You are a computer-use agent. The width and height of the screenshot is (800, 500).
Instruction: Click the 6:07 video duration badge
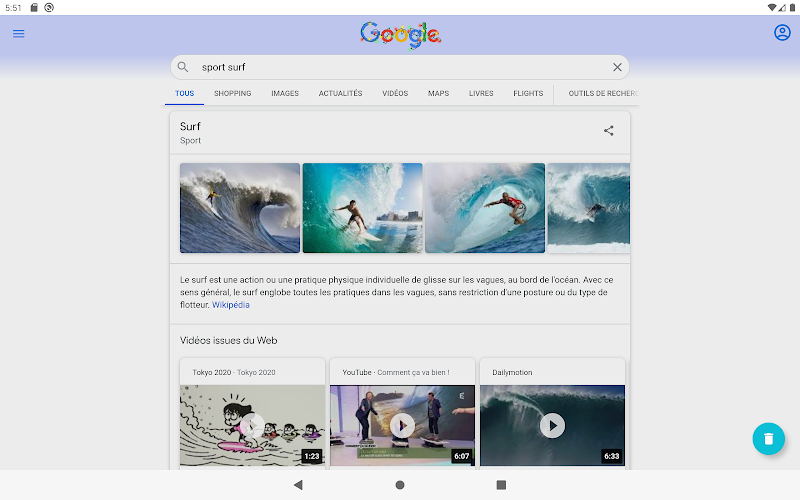point(461,456)
